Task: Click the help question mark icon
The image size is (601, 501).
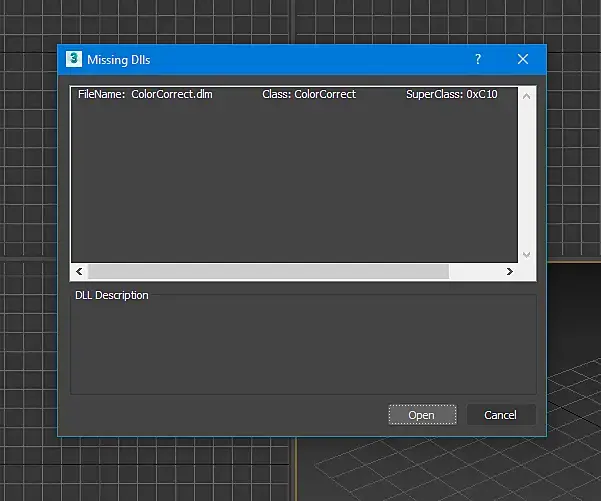Action: point(478,59)
